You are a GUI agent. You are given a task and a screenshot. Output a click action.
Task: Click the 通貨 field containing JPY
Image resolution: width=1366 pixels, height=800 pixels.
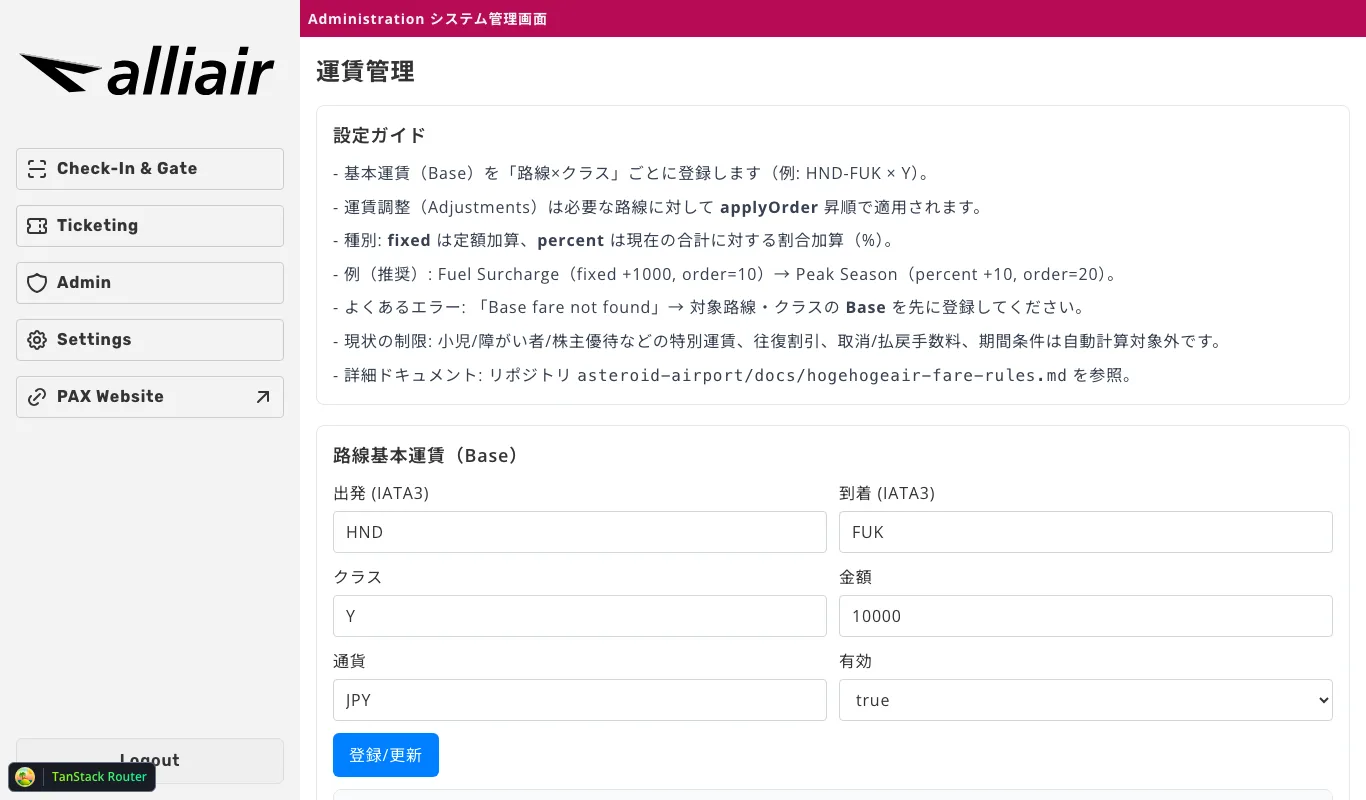tap(579, 700)
